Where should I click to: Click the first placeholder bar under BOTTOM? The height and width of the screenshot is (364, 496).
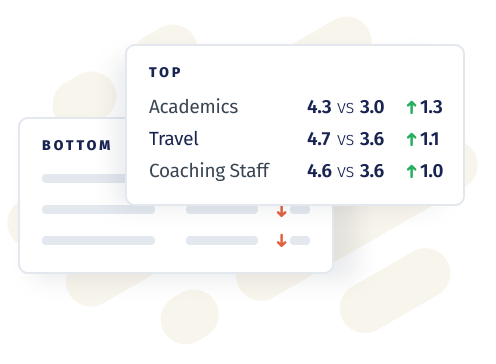pyautogui.click(x=84, y=178)
